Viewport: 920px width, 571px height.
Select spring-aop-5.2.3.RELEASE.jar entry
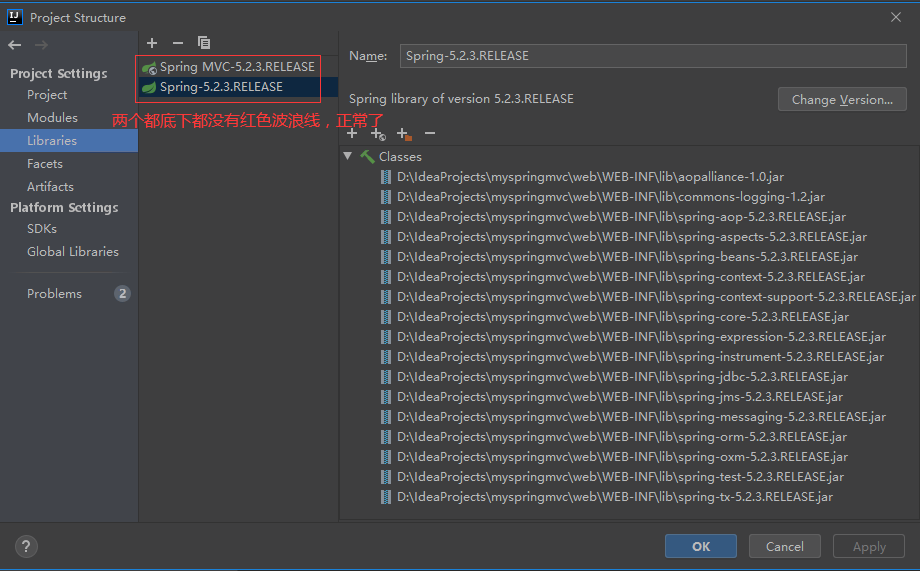621,217
